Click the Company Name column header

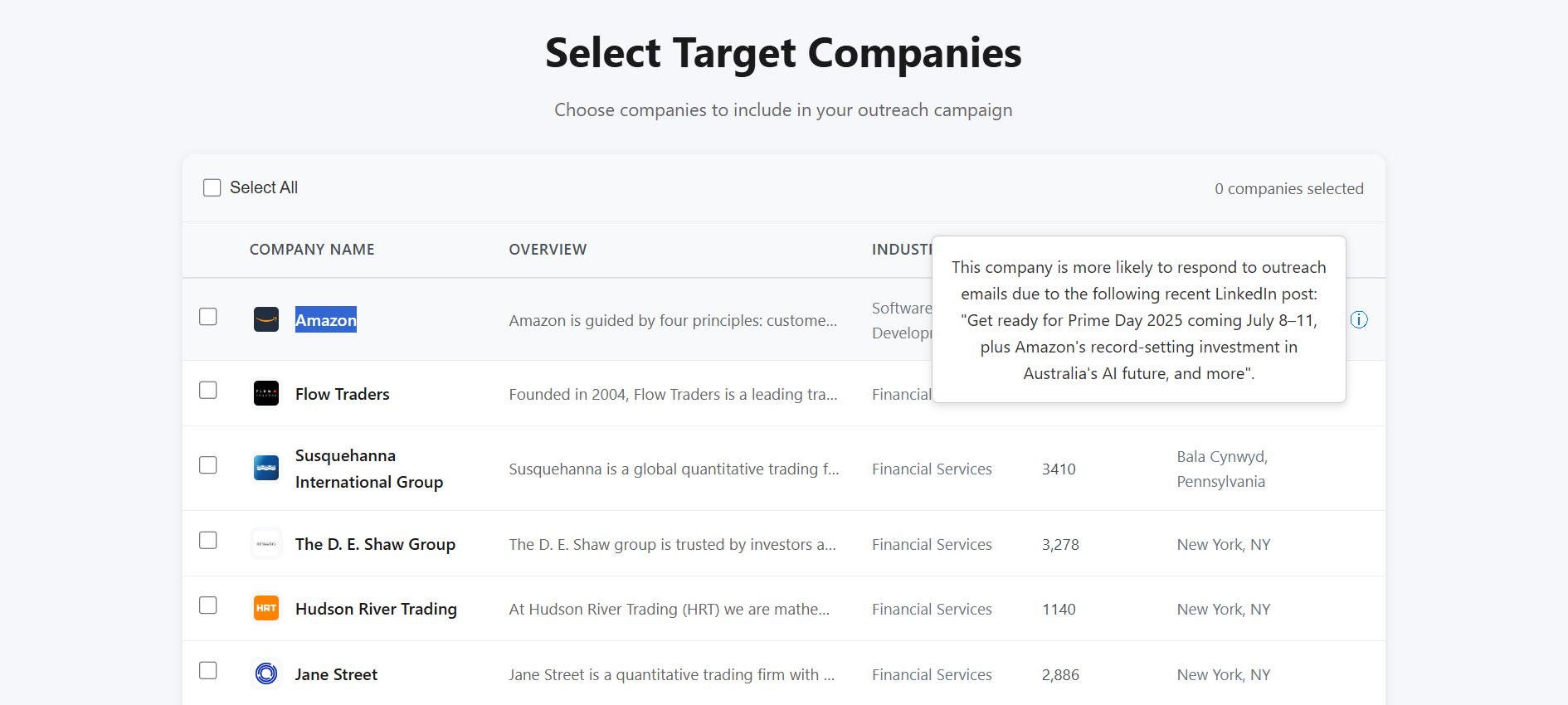312,250
